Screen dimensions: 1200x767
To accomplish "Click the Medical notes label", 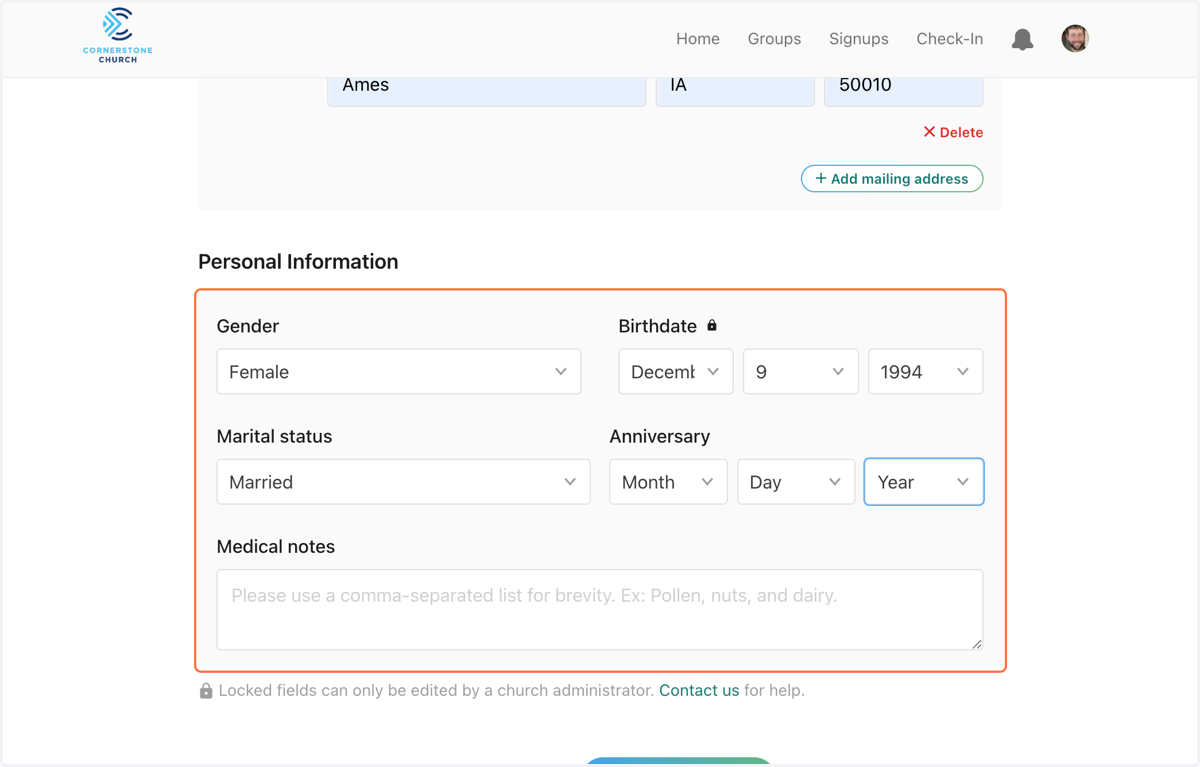I will pyautogui.click(x=276, y=547).
